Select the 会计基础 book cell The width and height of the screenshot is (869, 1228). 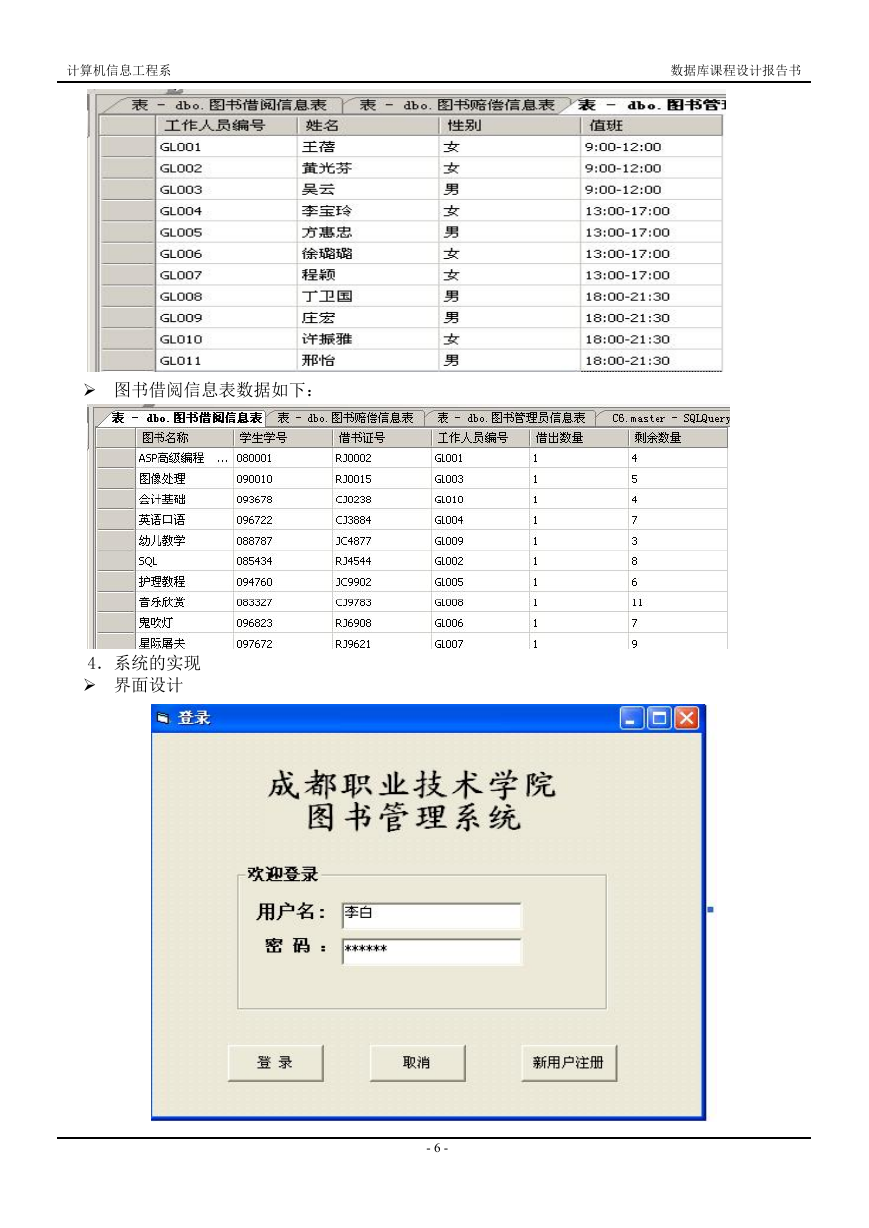tap(183, 499)
